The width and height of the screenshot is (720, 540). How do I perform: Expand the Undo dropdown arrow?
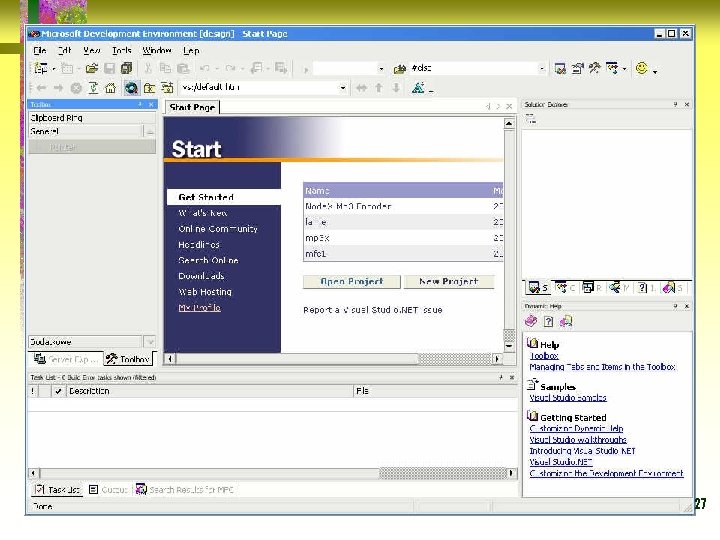[x=216, y=69]
